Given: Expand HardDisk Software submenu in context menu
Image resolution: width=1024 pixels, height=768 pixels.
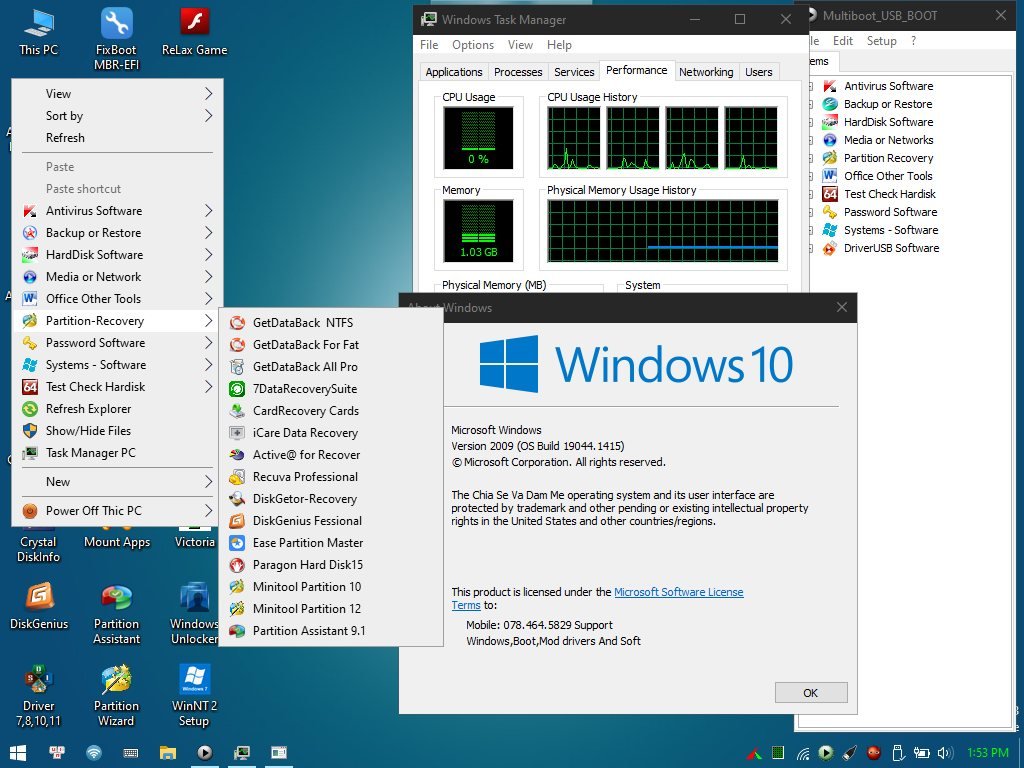Looking at the screenshot, I should (118, 255).
